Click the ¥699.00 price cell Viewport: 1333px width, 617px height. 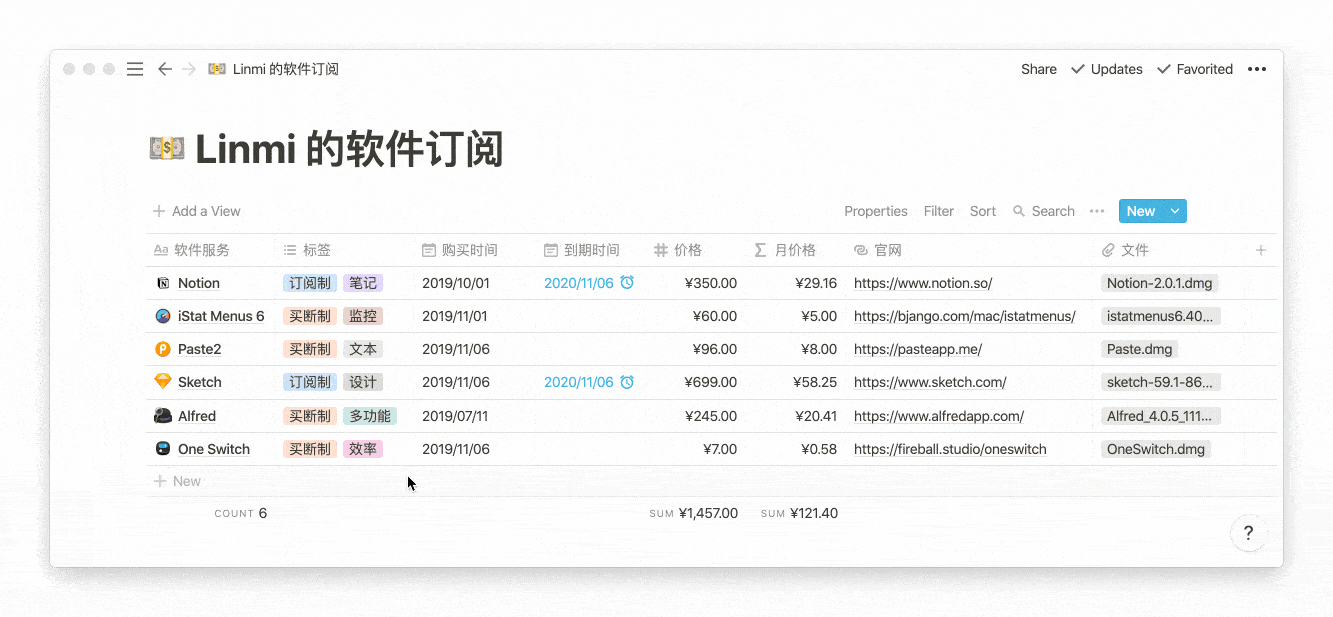point(711,382)
